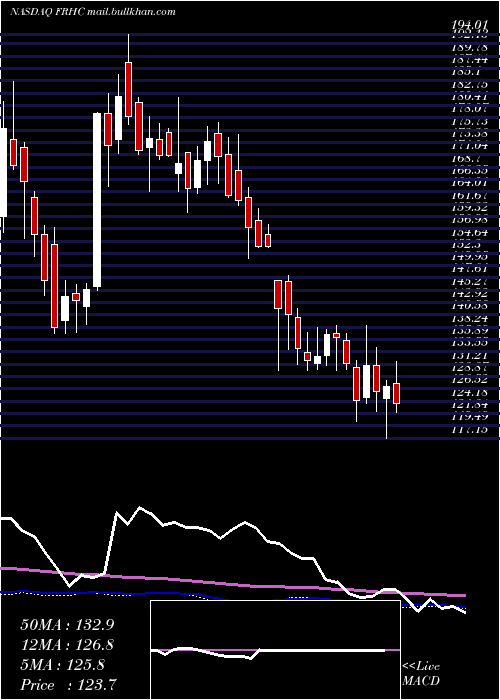500x700 pixels.
Task: Click the 124.18 price axis label
Action: point(469,393)
